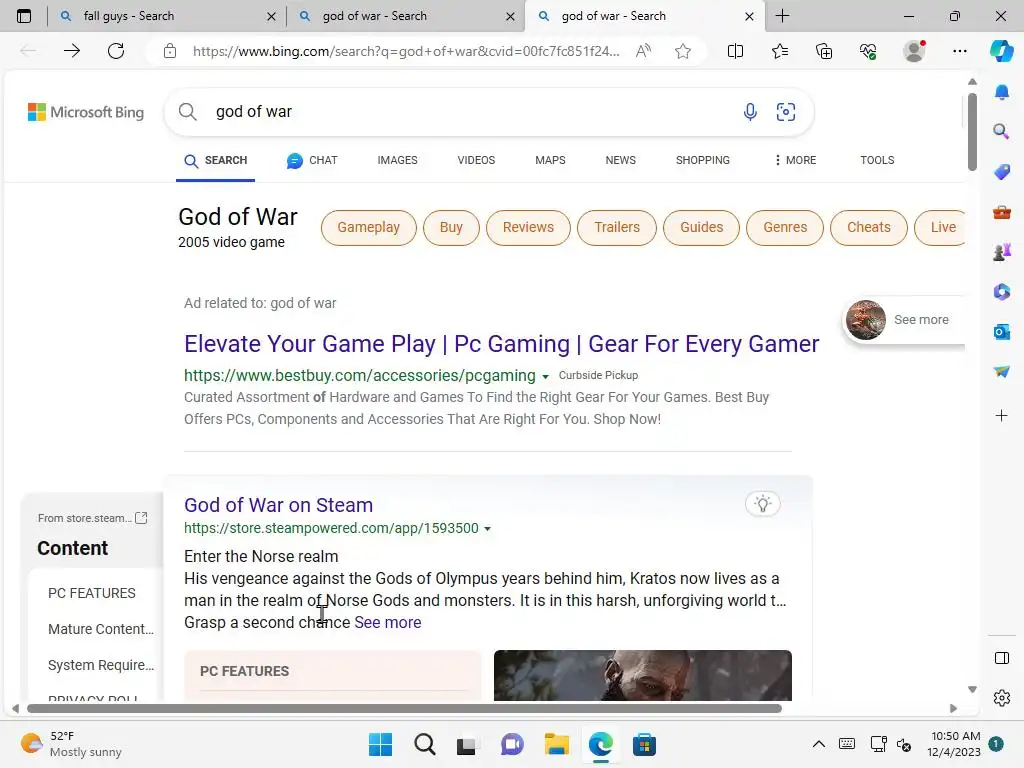
Task: Select PC FEATURES in Content panel
Action: coord(92,593)
